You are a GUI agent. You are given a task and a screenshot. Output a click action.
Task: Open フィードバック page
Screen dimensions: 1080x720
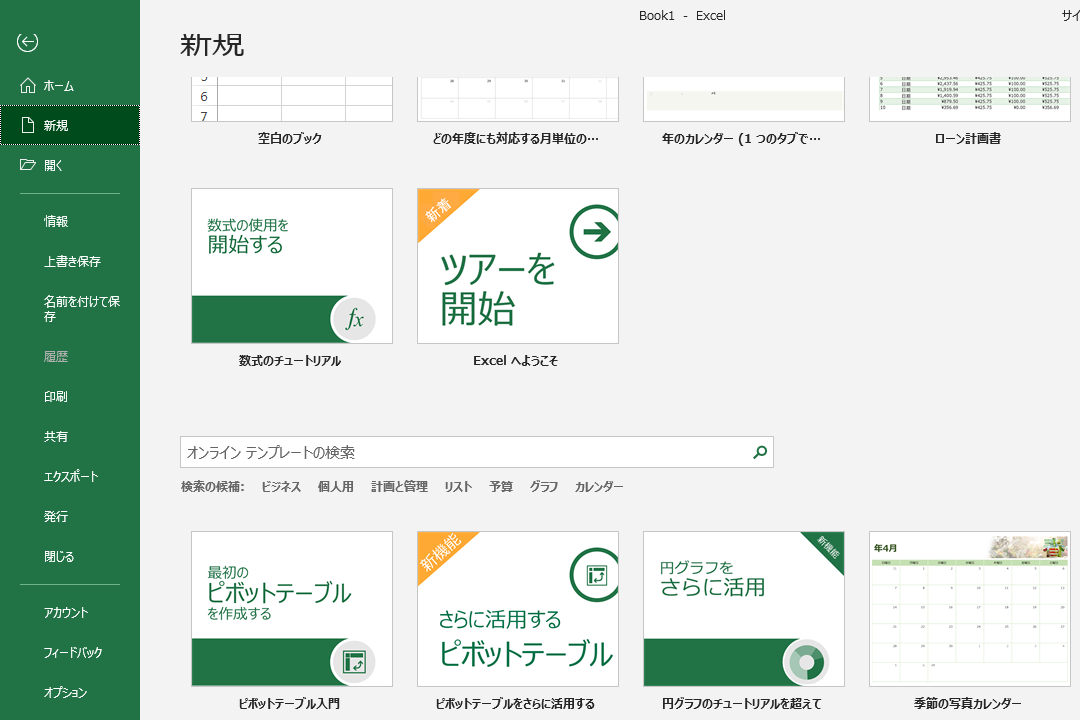point(70,652)
